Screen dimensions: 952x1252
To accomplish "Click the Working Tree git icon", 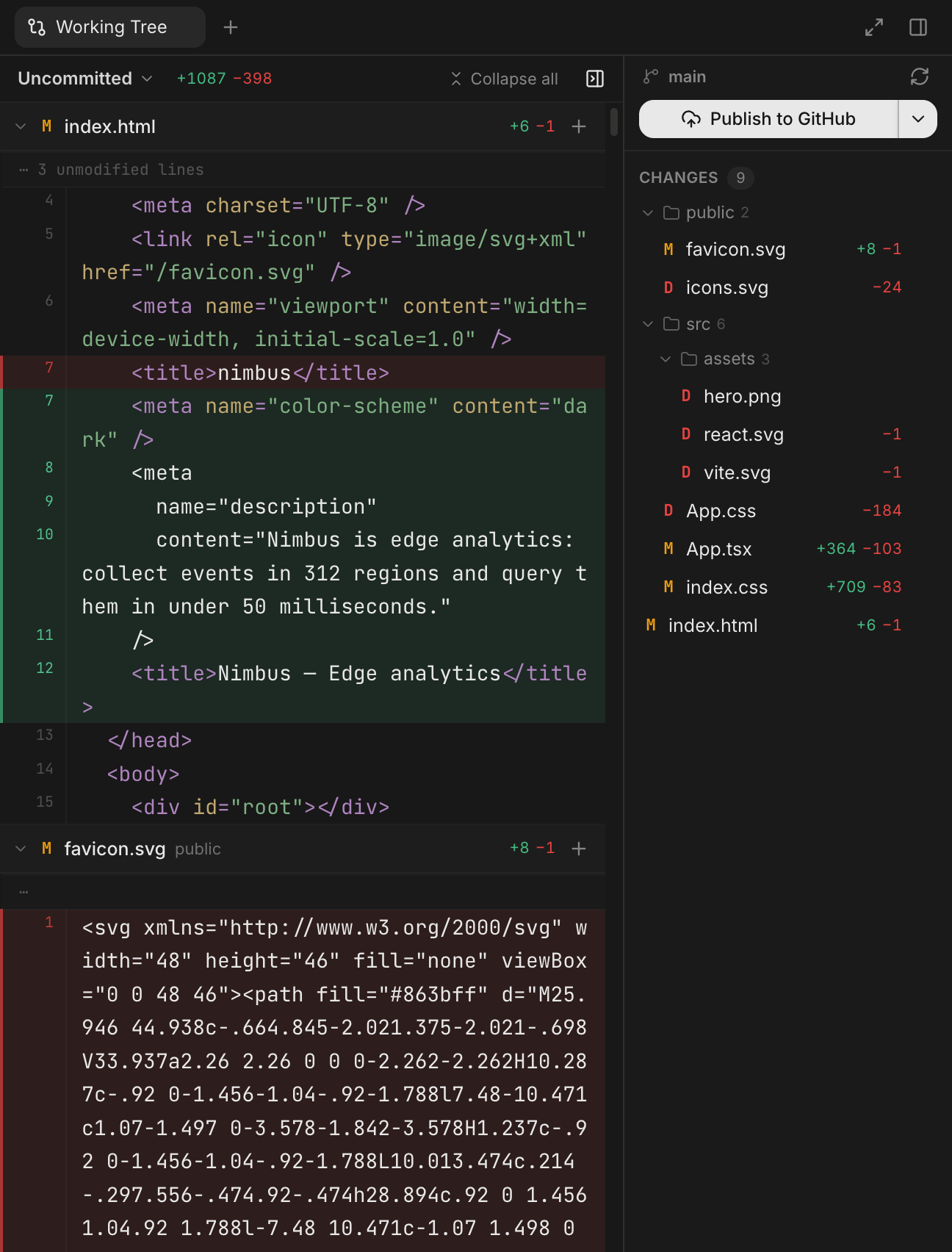I will tap(37, 27).
